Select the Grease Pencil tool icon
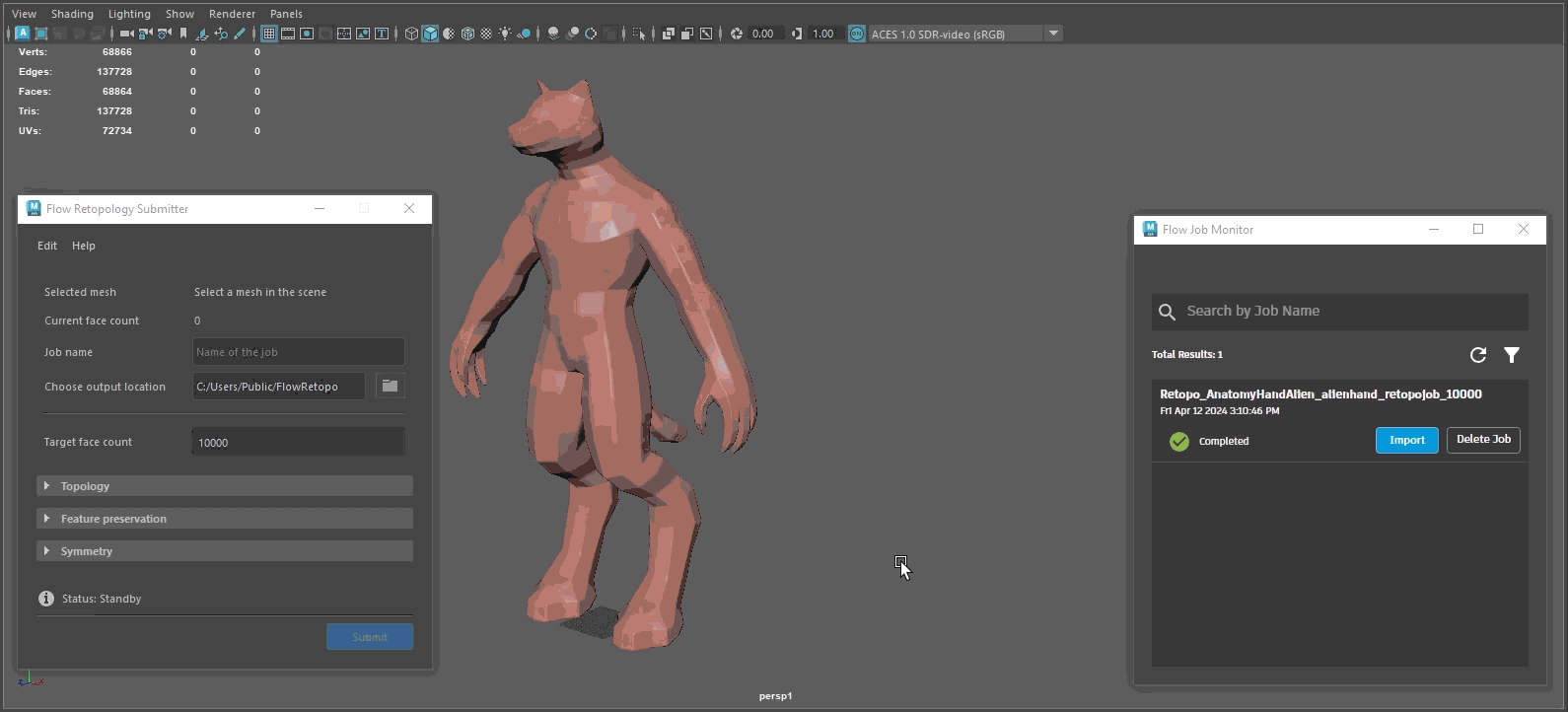This screenshot has width=1568, height=712. pos(240,34)
